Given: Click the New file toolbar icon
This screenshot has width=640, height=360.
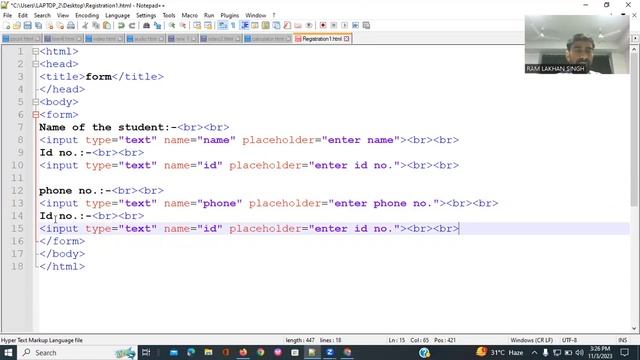Looking at the screenshot, I should point(7,25).
